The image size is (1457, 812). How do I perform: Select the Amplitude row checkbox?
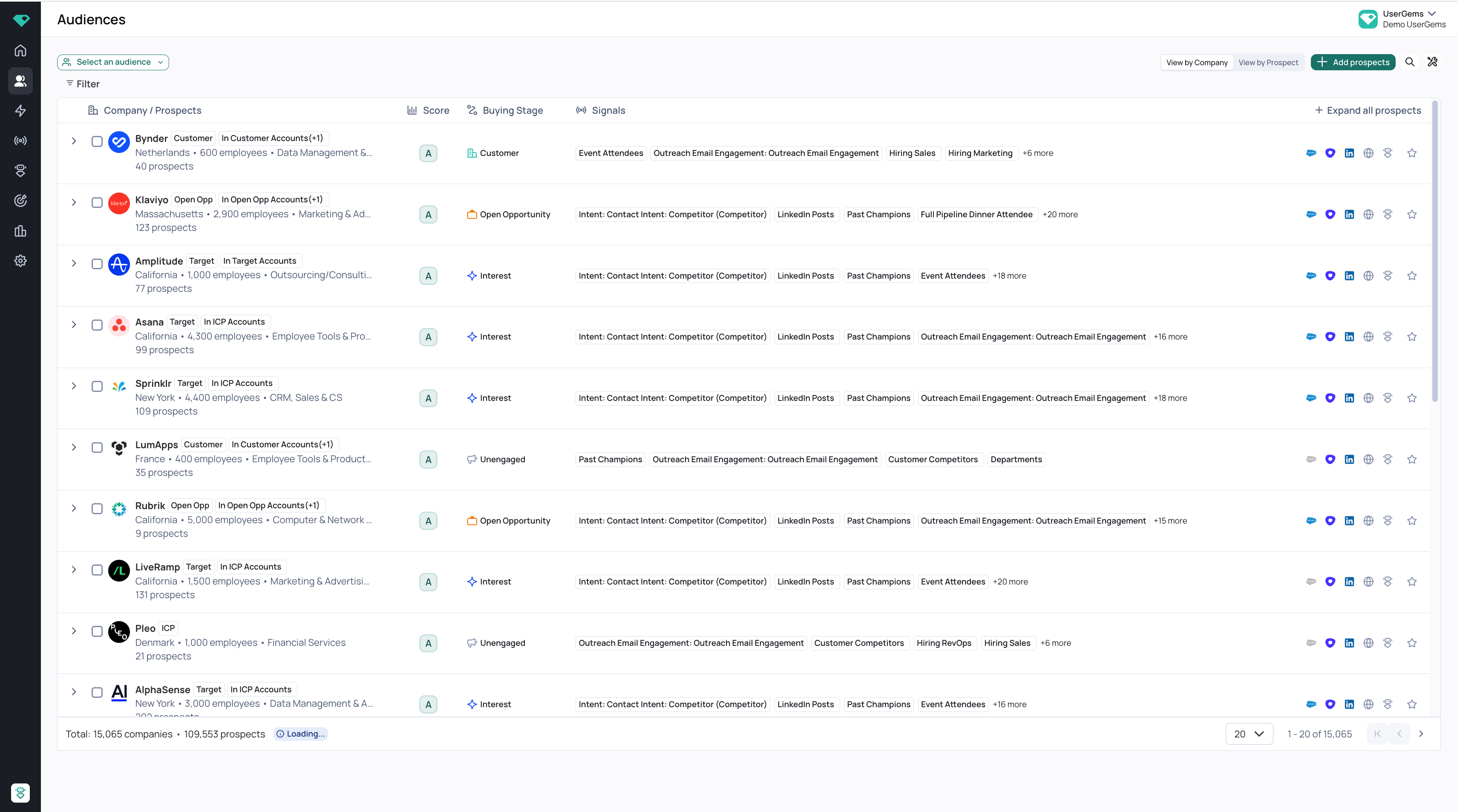point(97,264)
